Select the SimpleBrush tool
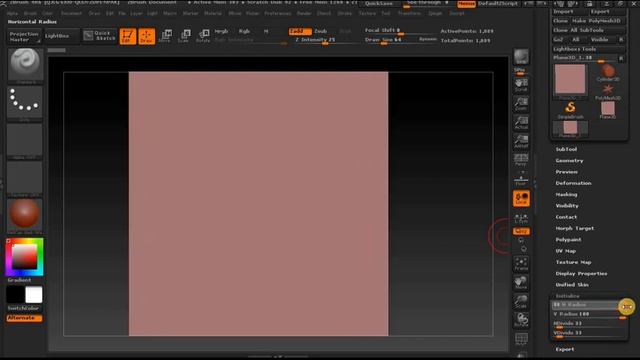640x360 pixels. click(570, 110)
